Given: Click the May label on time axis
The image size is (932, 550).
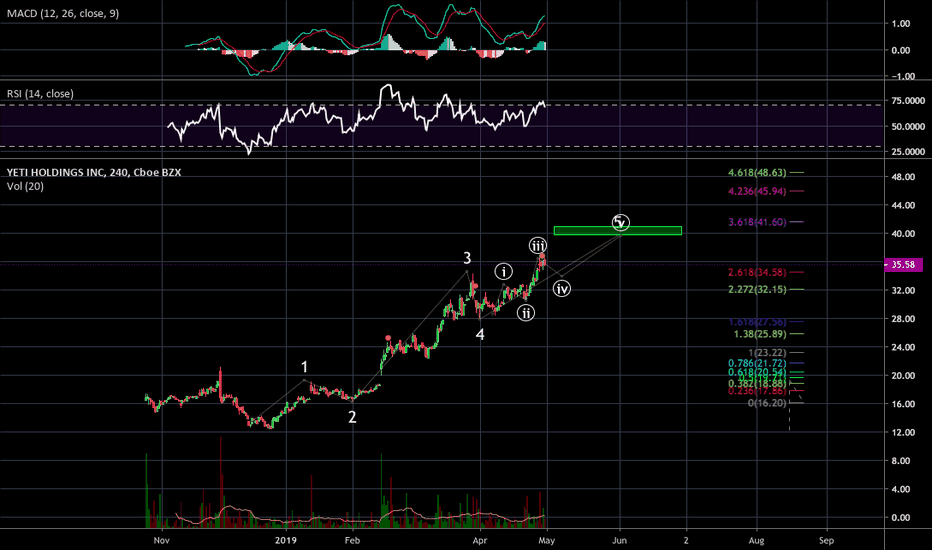Looking at the screenshot, I should (547, 540).
